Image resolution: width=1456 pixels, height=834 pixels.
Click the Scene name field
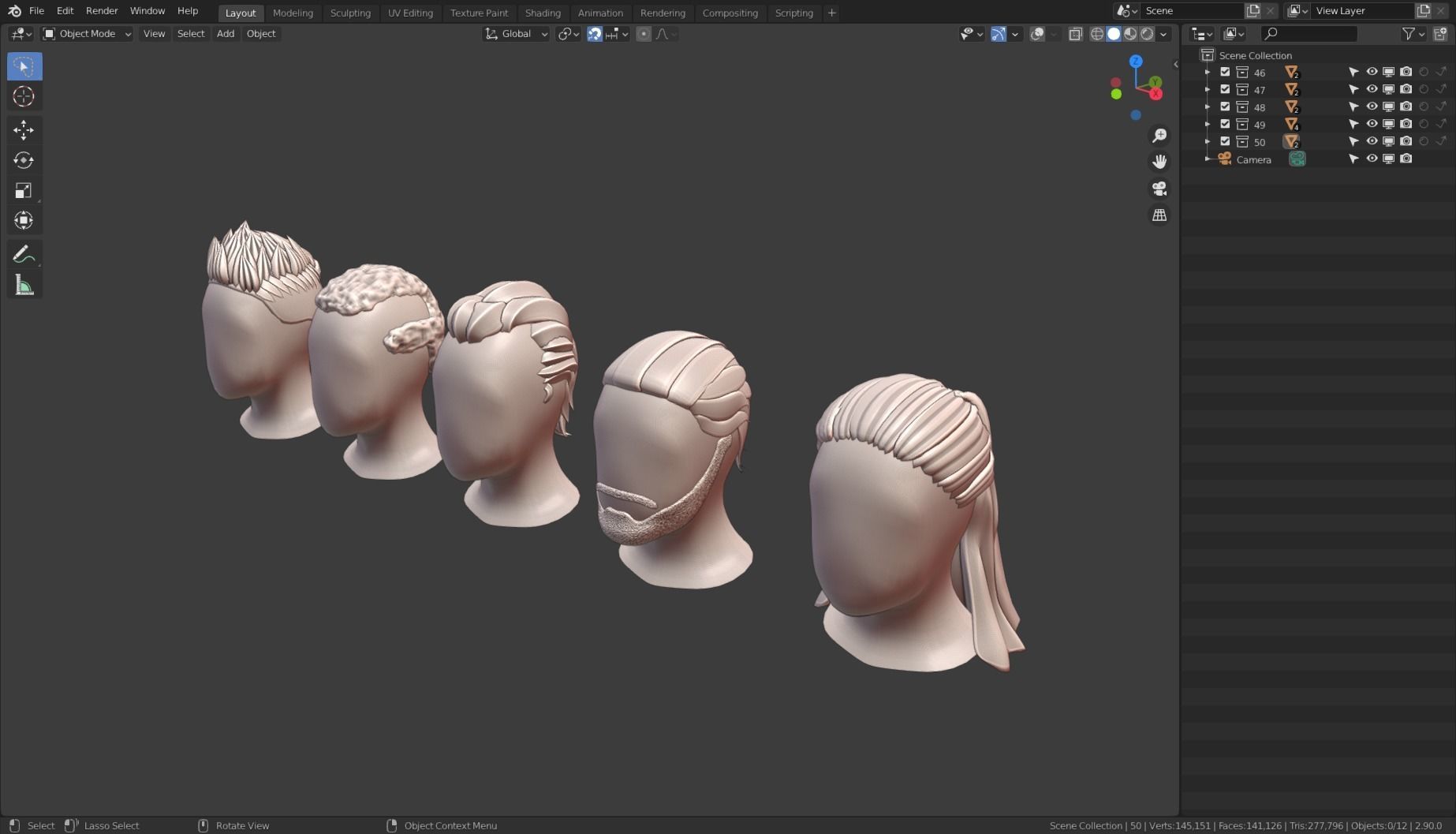point(1191,11)
